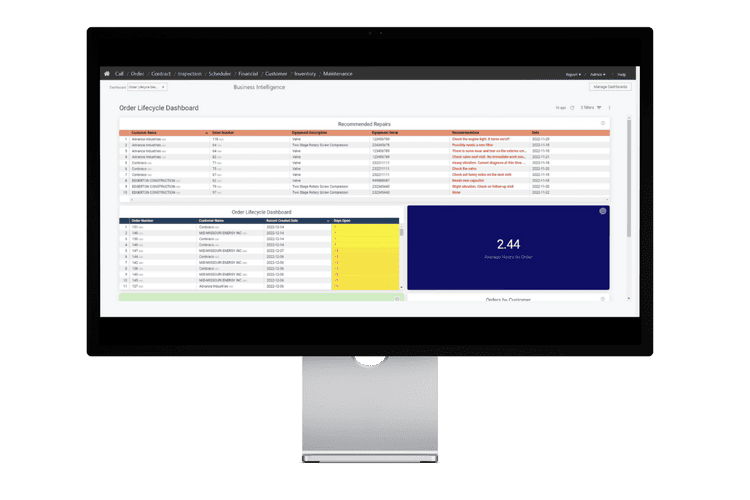Click the Recommended Repairs panel options icon
Screen dimensions: 750x500
coord(603,123)
